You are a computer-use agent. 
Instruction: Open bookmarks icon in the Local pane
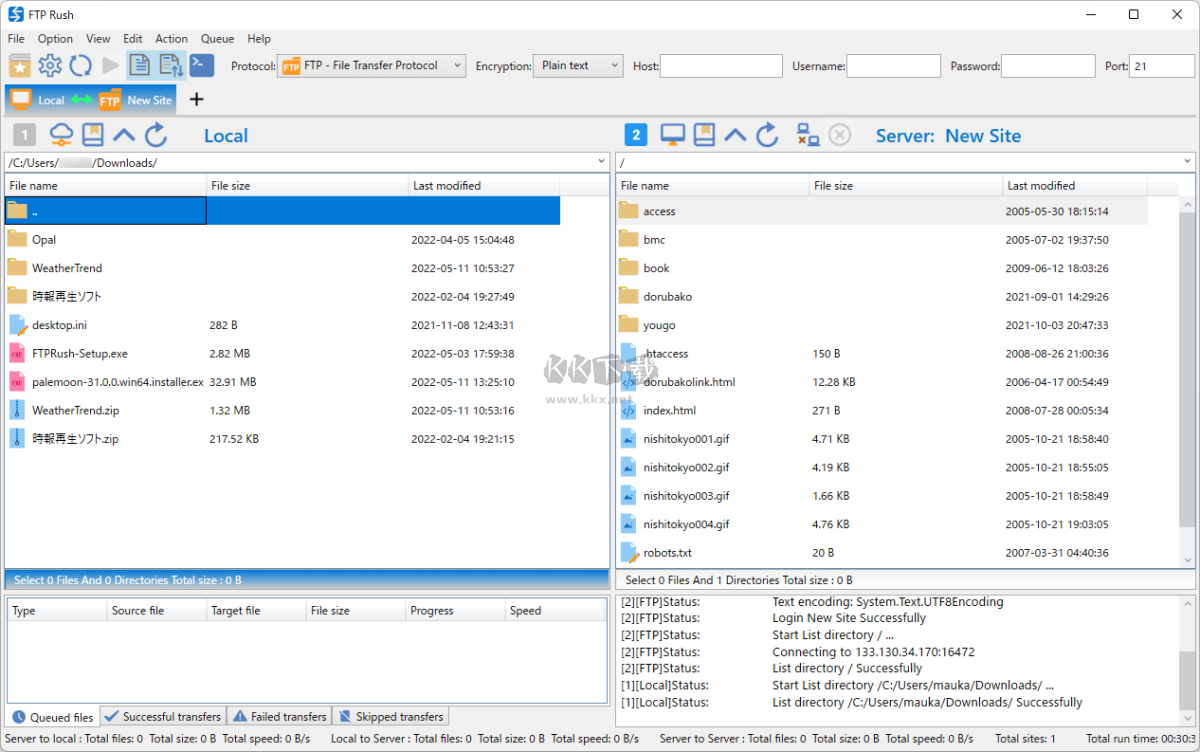pos(93,136)
